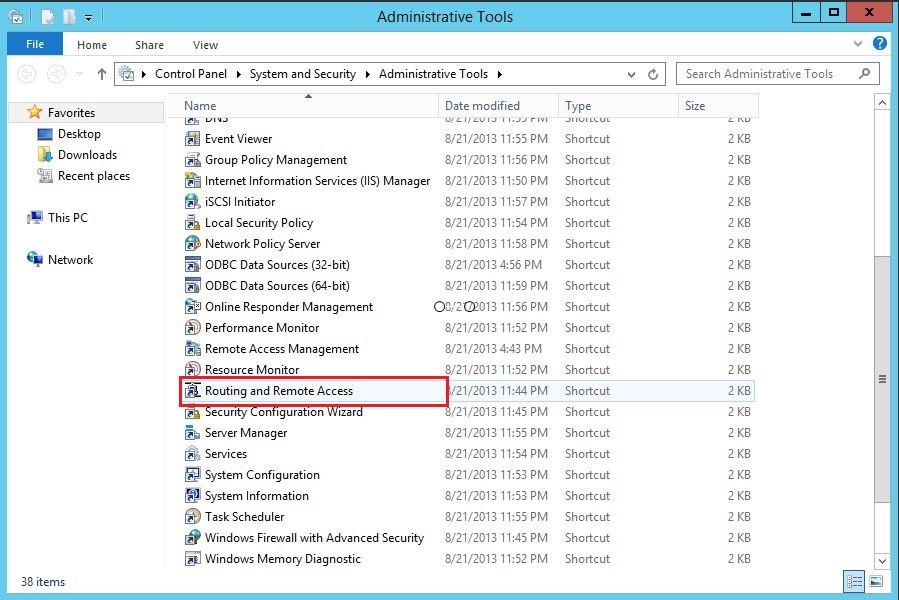This screenshot has width=899, height=600.
Task: Open the File menu
Action: [34, 44]
